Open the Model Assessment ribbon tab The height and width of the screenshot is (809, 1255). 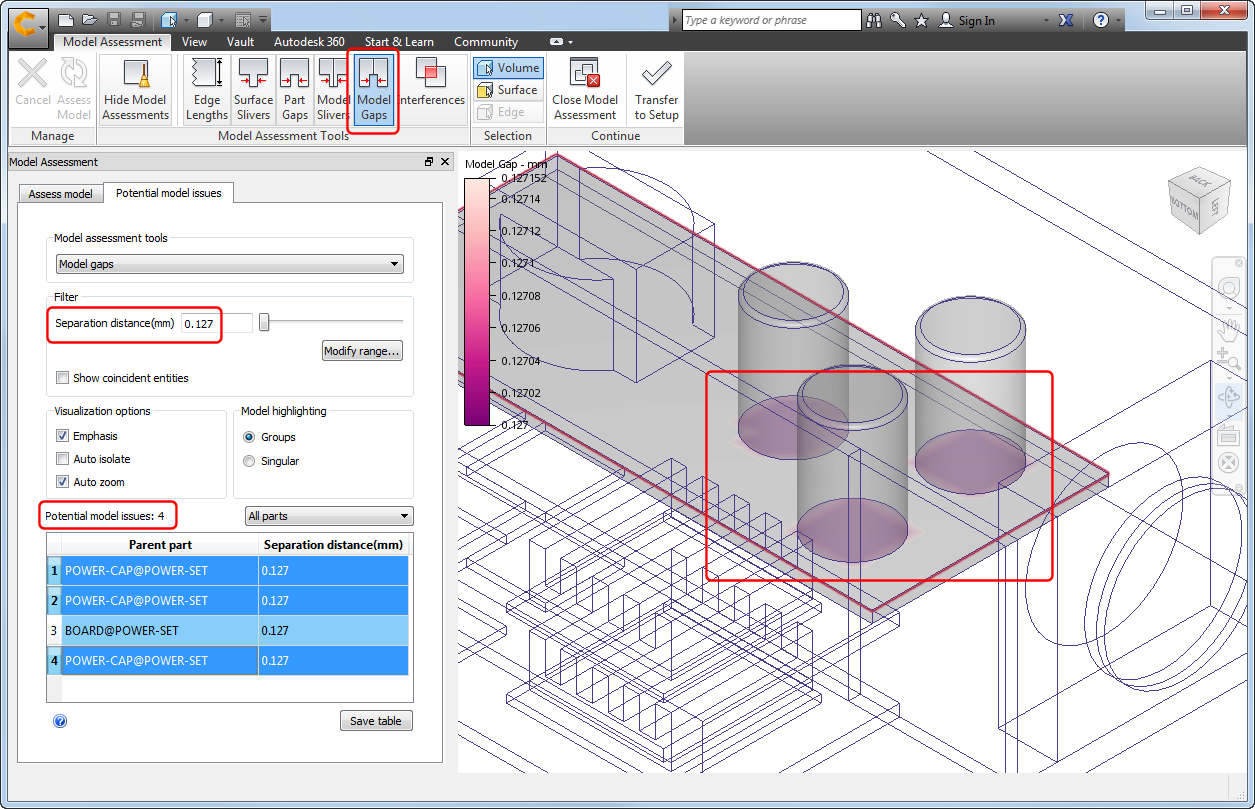click(x=112, y=42)
